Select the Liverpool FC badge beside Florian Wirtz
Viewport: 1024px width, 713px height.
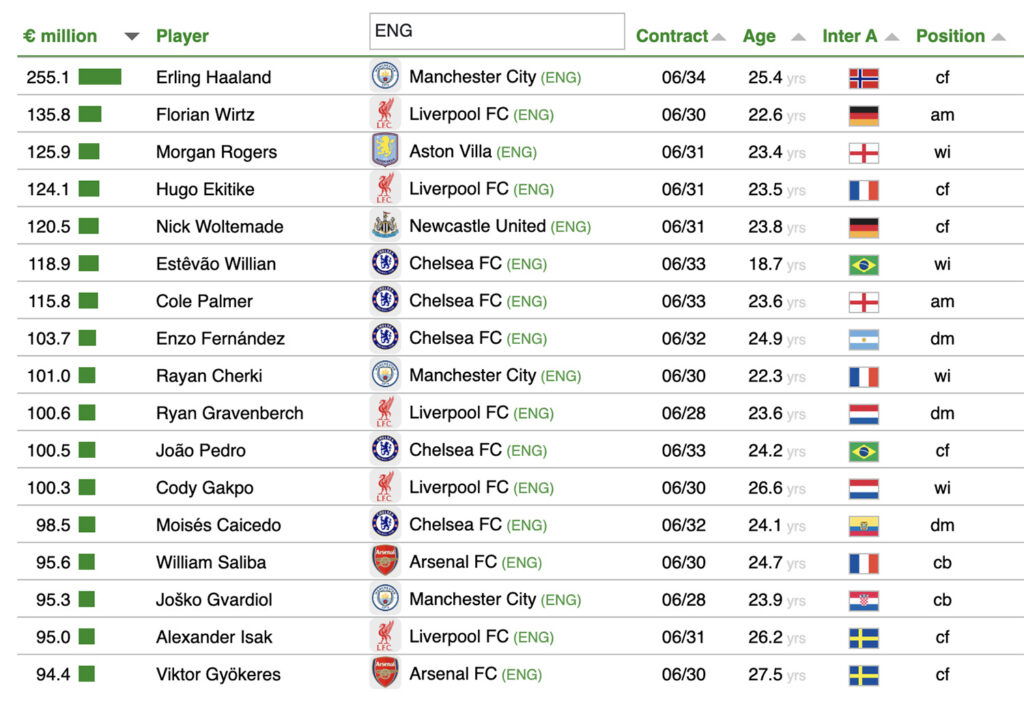tap(384, 114)
